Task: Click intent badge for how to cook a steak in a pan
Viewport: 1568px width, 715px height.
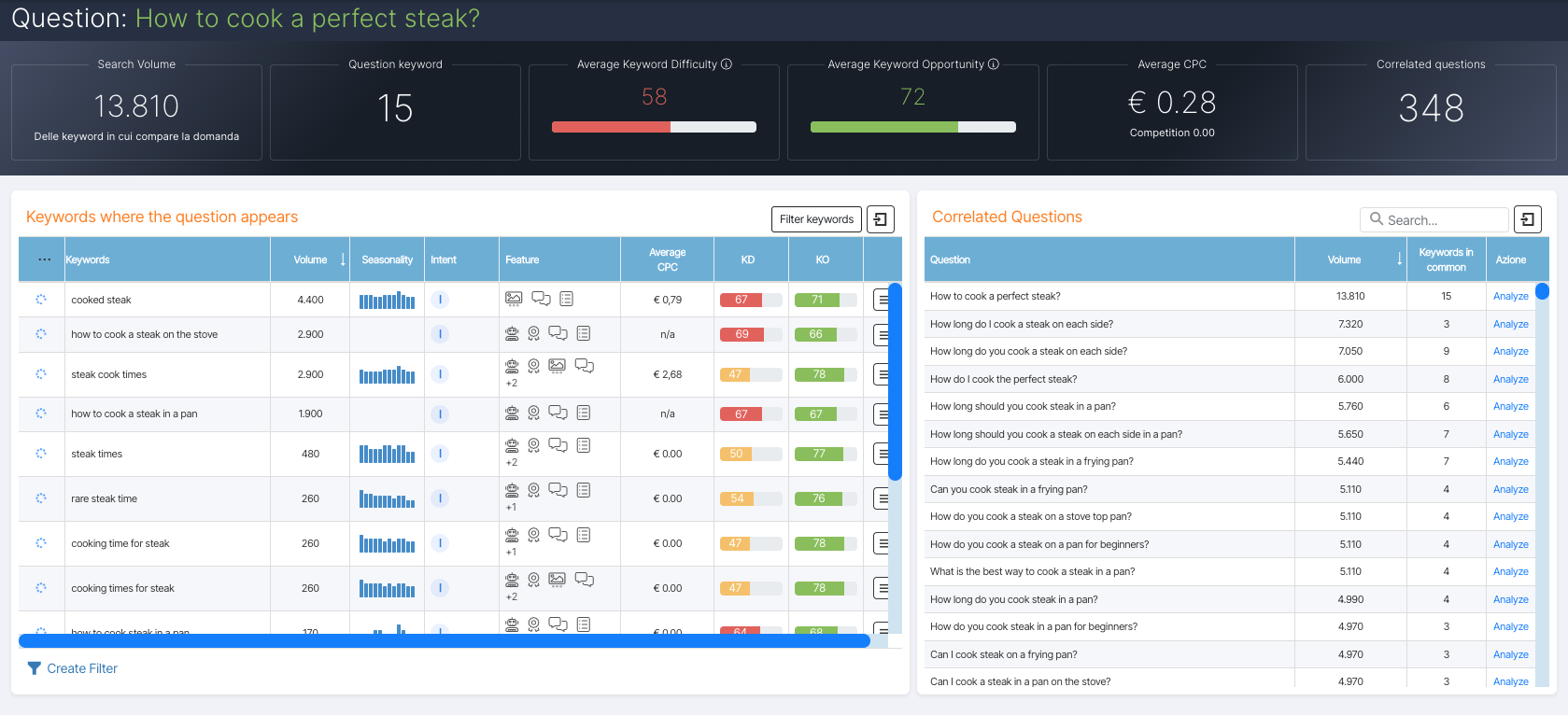Action: [x=440, y=414]
